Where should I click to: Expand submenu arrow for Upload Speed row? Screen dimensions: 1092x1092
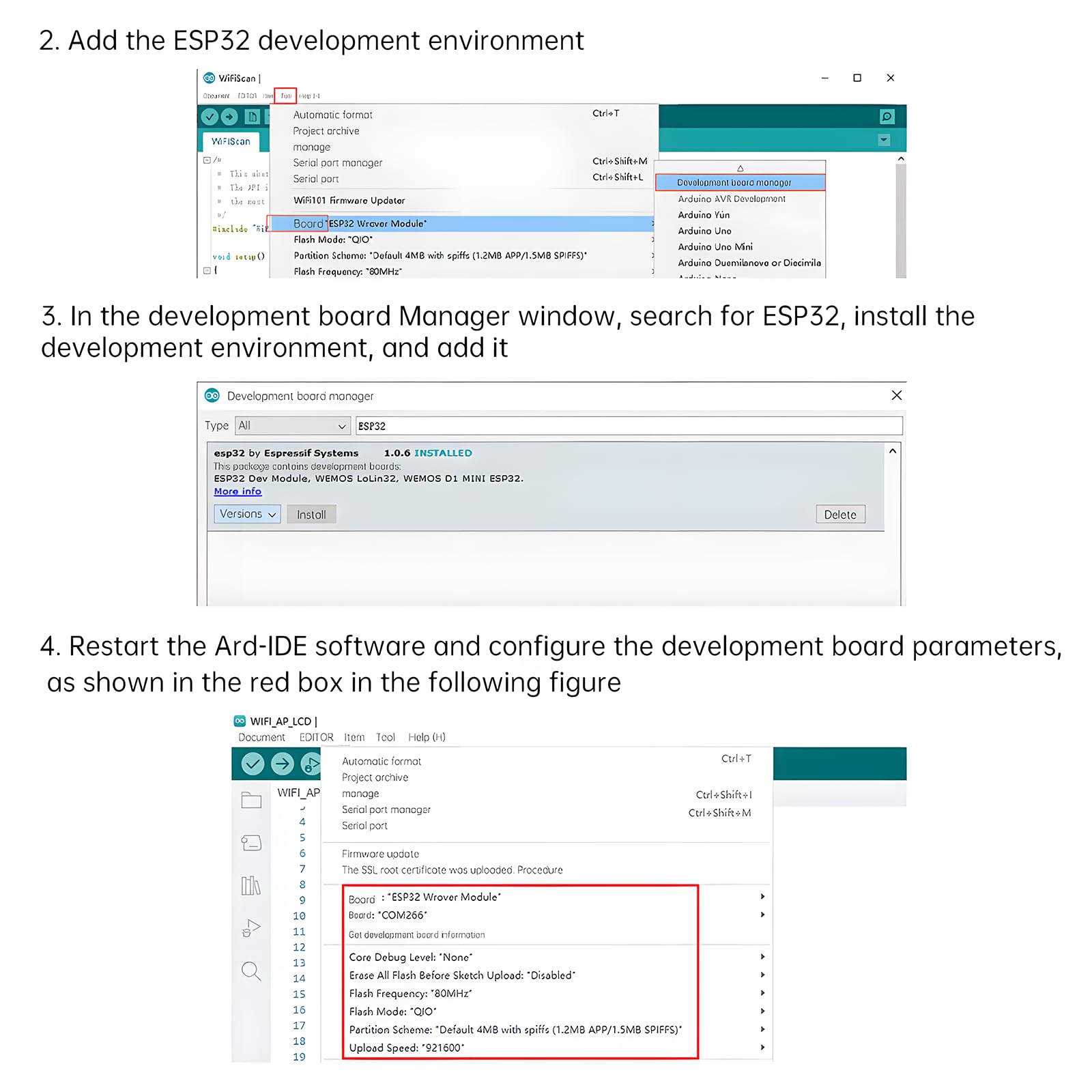point(762,1047)
